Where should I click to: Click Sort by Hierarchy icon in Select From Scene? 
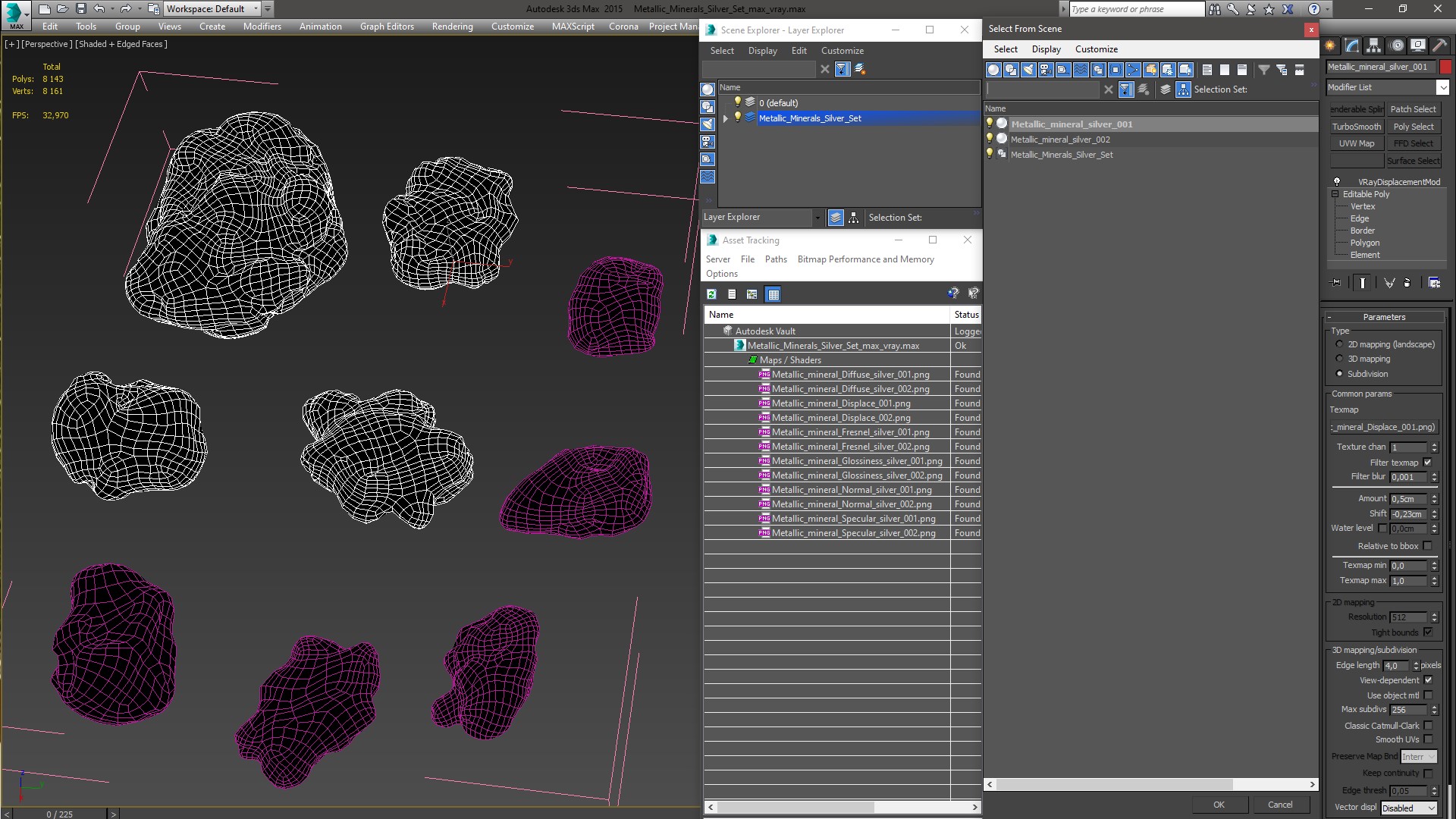[x=1183, y=89]
